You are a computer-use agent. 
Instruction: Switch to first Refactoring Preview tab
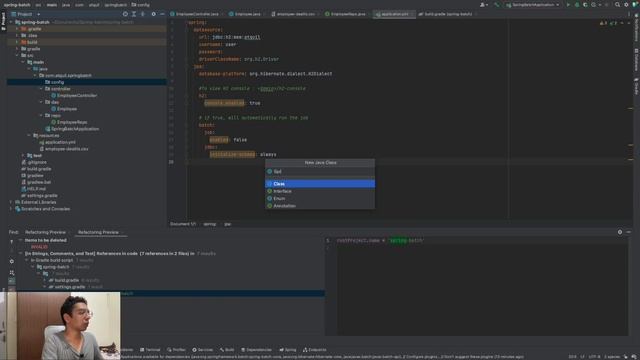[45, 232]
